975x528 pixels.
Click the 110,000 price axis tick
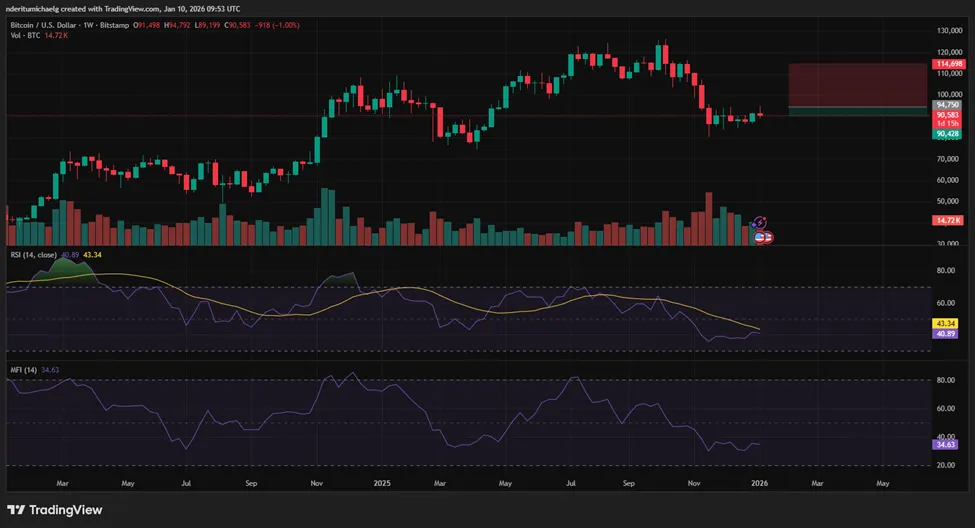coord(950,73)
